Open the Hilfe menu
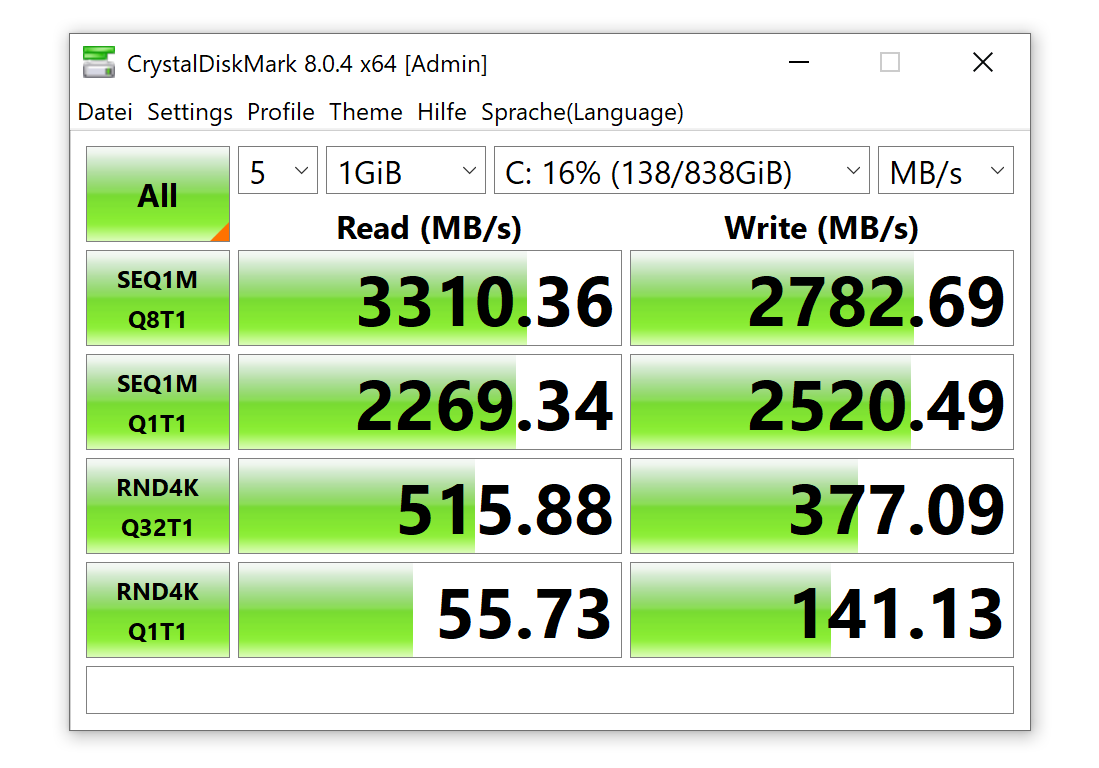 point(442,112)
